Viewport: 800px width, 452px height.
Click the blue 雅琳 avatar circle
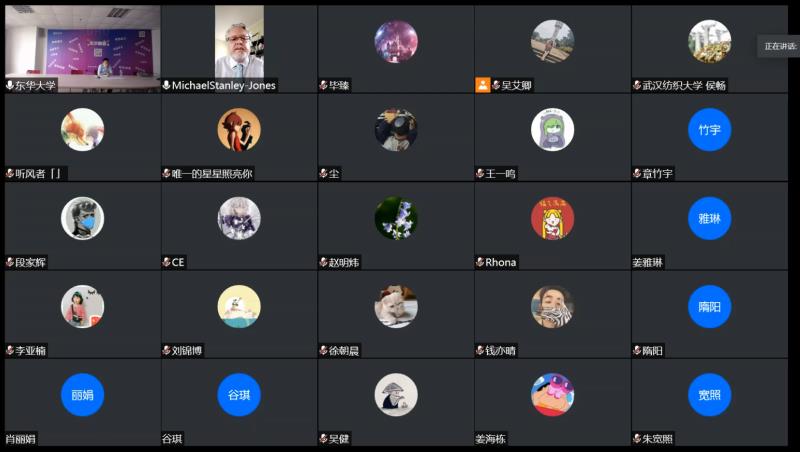pyautogui.click(x=709, y=218)
